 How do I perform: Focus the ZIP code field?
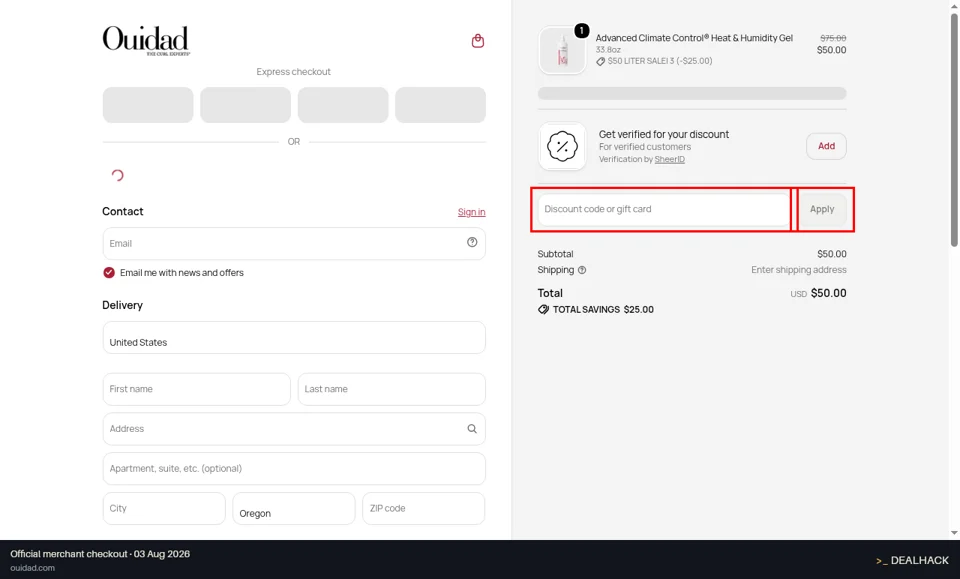coord(424,509)
